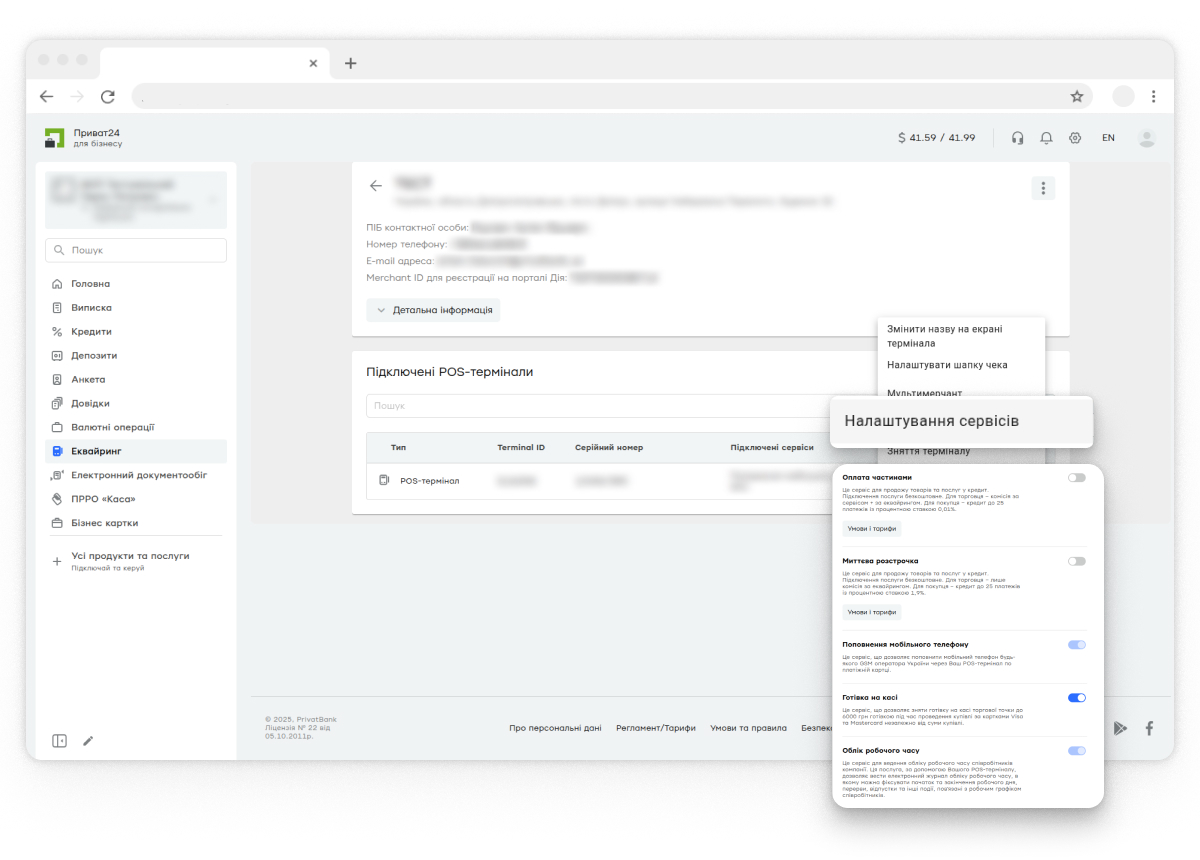The image size is (1200, 860).
Task: Click Умови і тарифи under Оплата частинами
Action: tap(872, 528)
